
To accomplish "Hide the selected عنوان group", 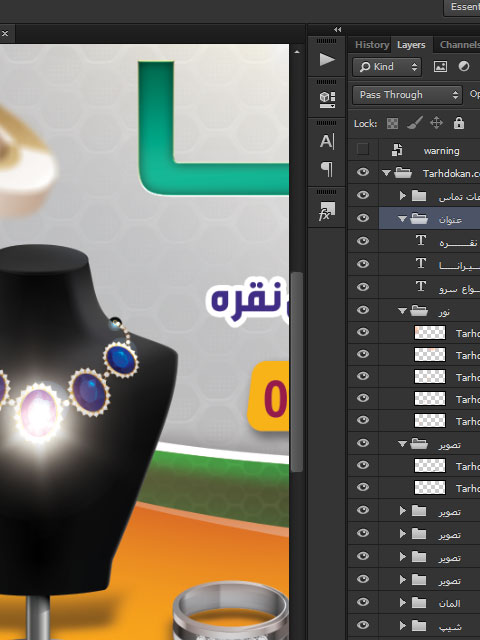I will tap(363, 218).
